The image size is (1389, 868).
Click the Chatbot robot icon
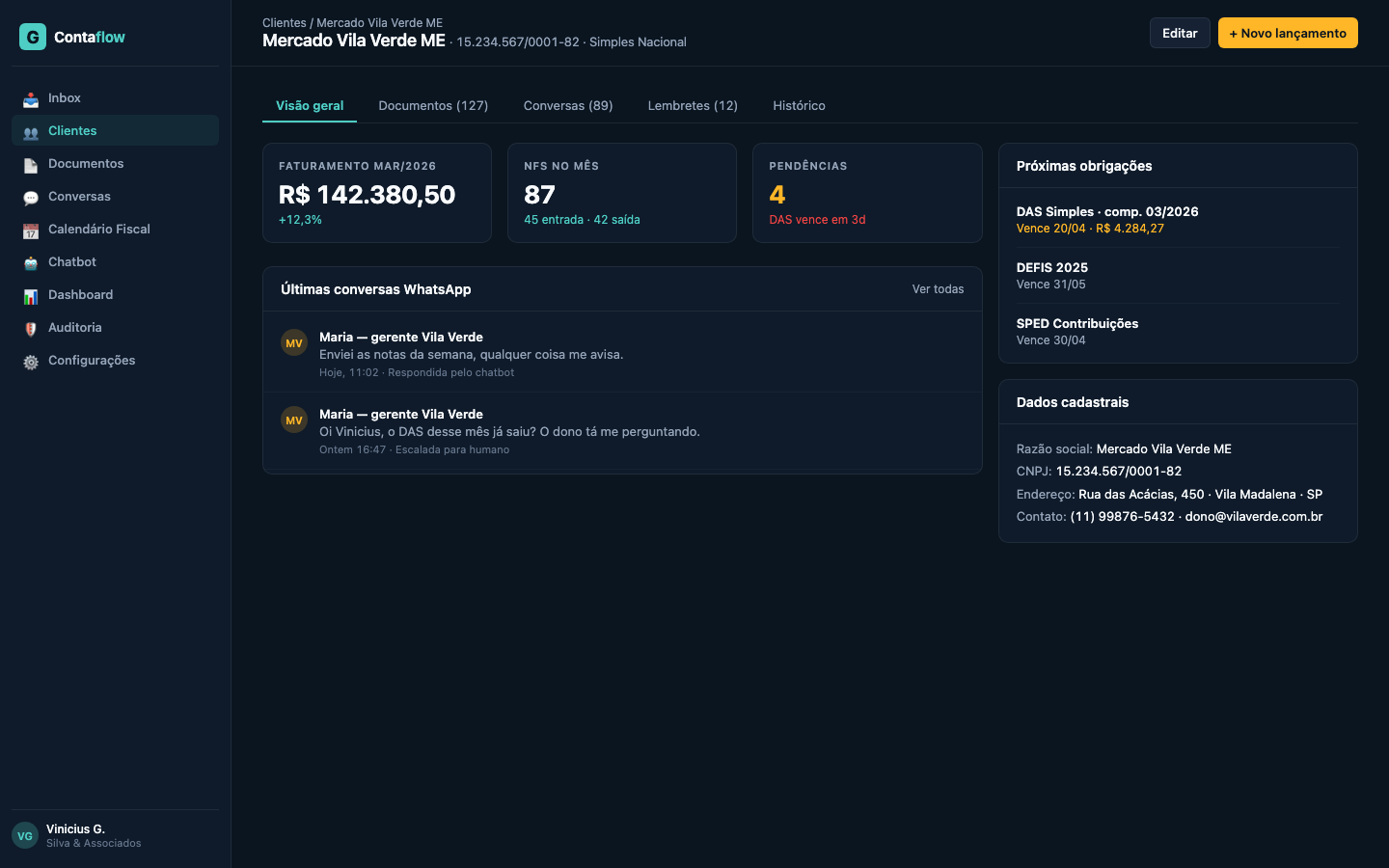[31, 263]
